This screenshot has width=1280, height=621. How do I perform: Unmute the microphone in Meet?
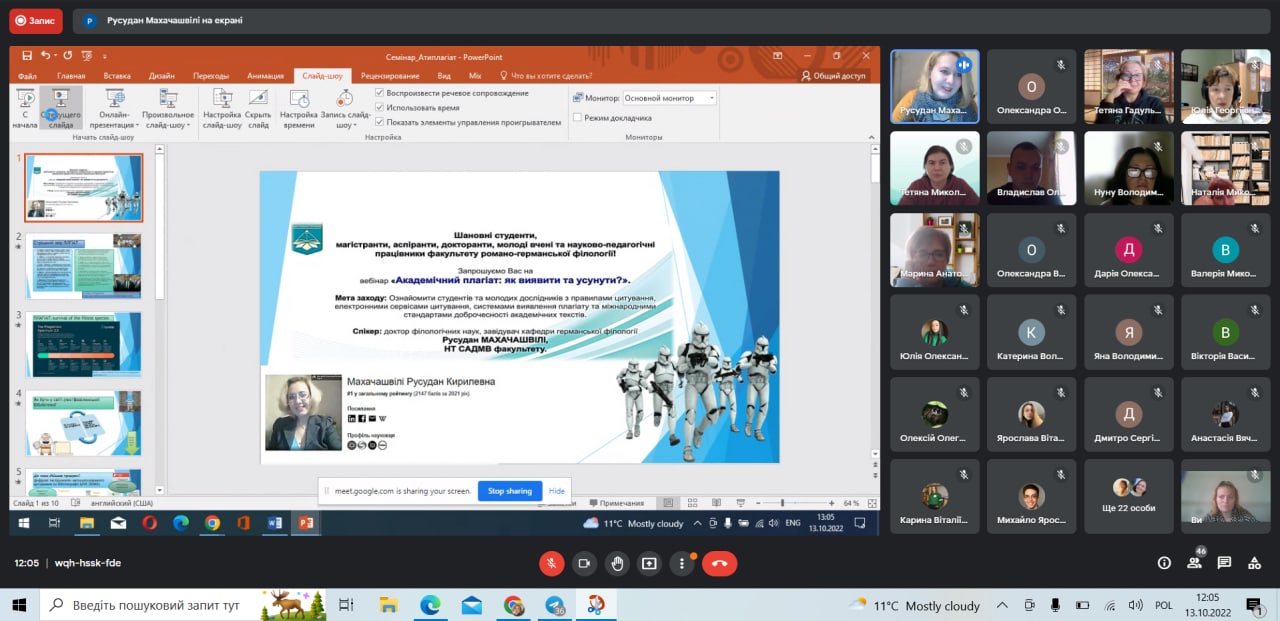point(552,563)
